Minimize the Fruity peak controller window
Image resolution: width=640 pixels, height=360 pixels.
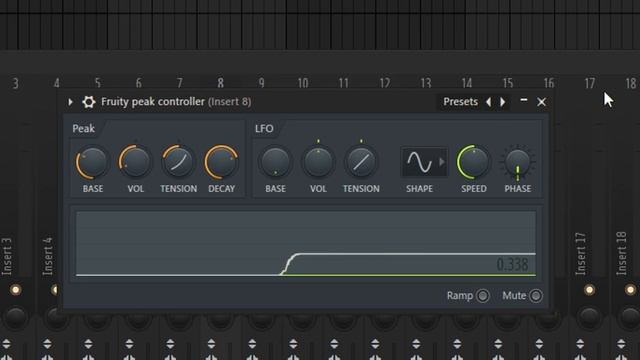524,100
